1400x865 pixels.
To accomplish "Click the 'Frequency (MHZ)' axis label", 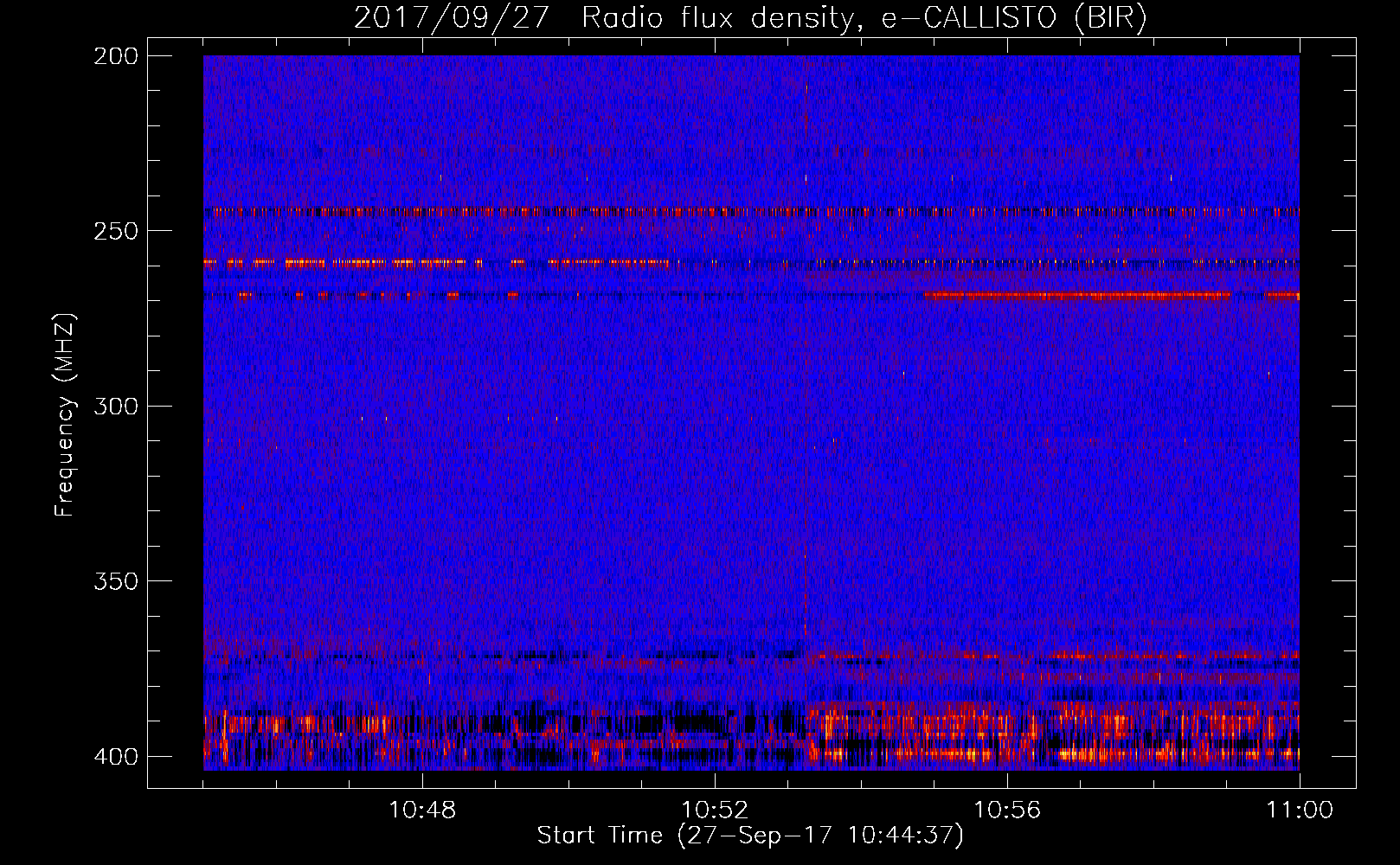I will point(65,415).
